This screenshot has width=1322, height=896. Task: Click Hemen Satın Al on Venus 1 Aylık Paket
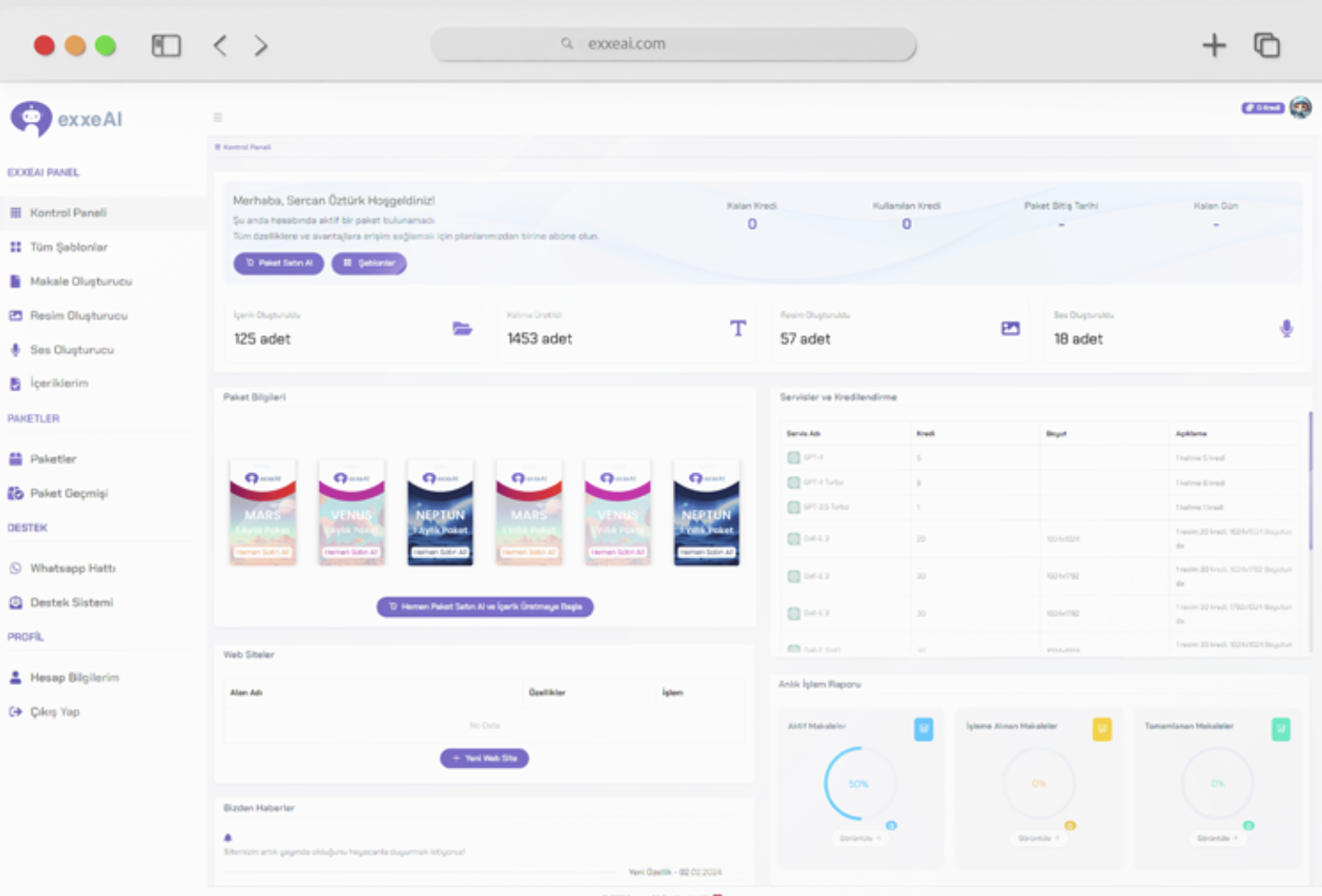351,552
